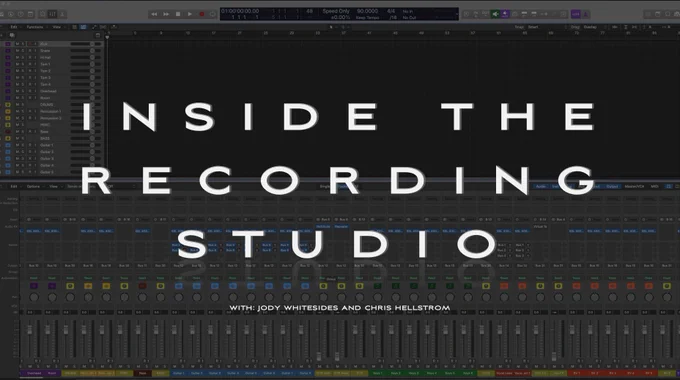
Task: Mute the Overhead track
Action: [x=17, y=91]
